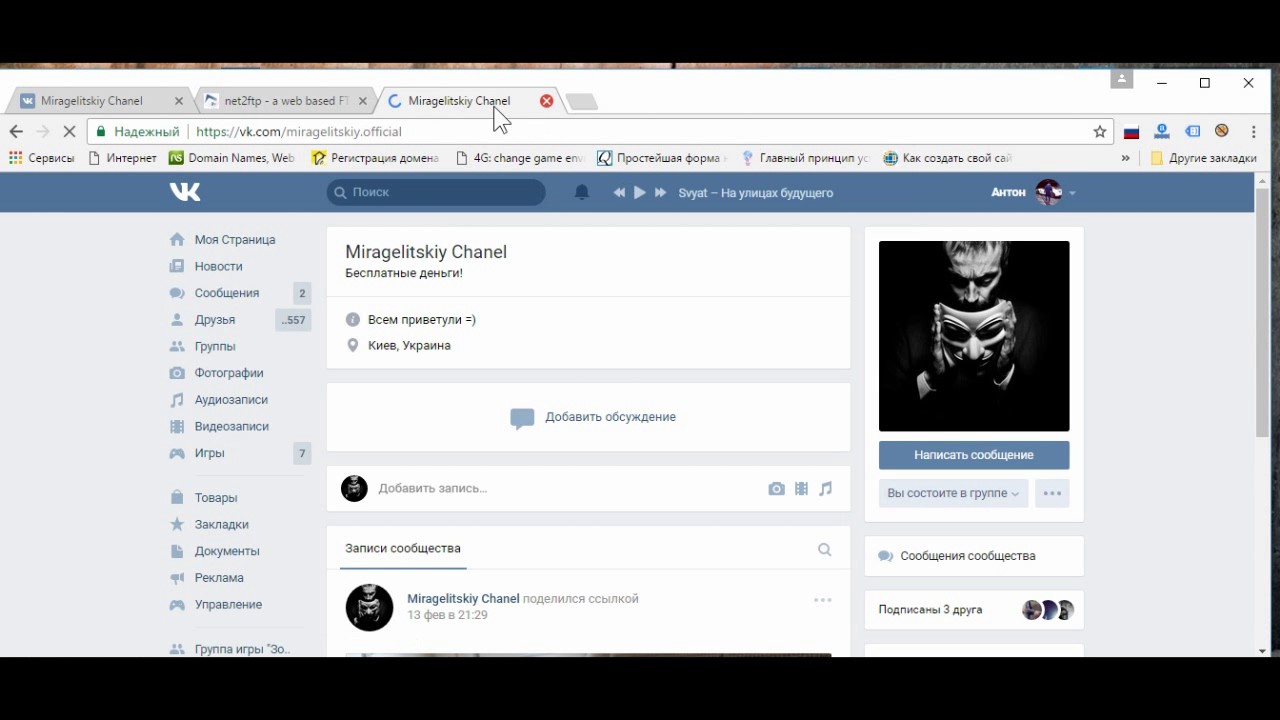Screen dimensions: 1280x720
Task: Click the friends counter badge
Action: (x=293, y=320)
